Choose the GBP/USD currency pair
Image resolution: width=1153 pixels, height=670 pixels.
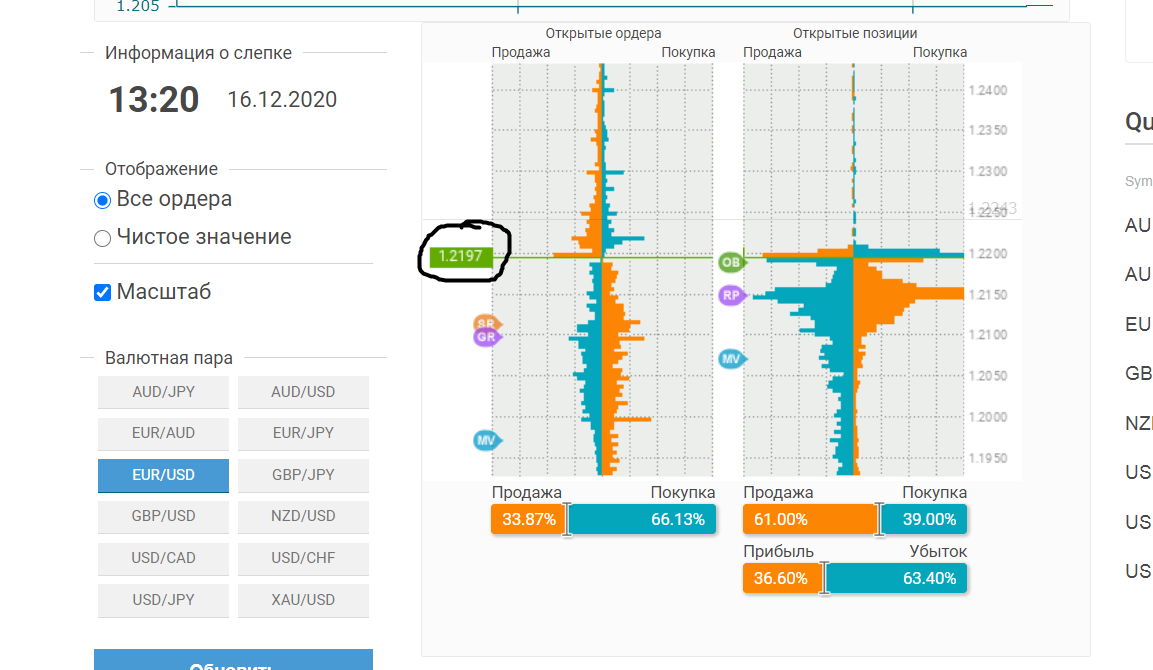click(x=163, y=516)
